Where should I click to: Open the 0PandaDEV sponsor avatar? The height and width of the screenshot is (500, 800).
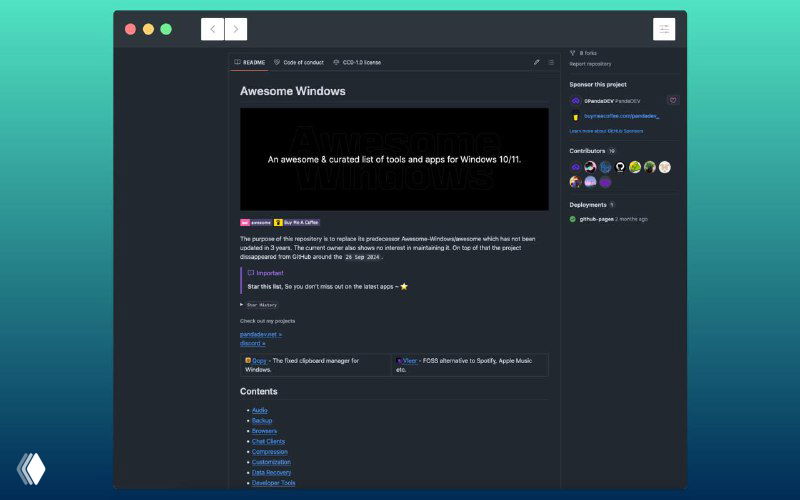[x=576, y=101]
